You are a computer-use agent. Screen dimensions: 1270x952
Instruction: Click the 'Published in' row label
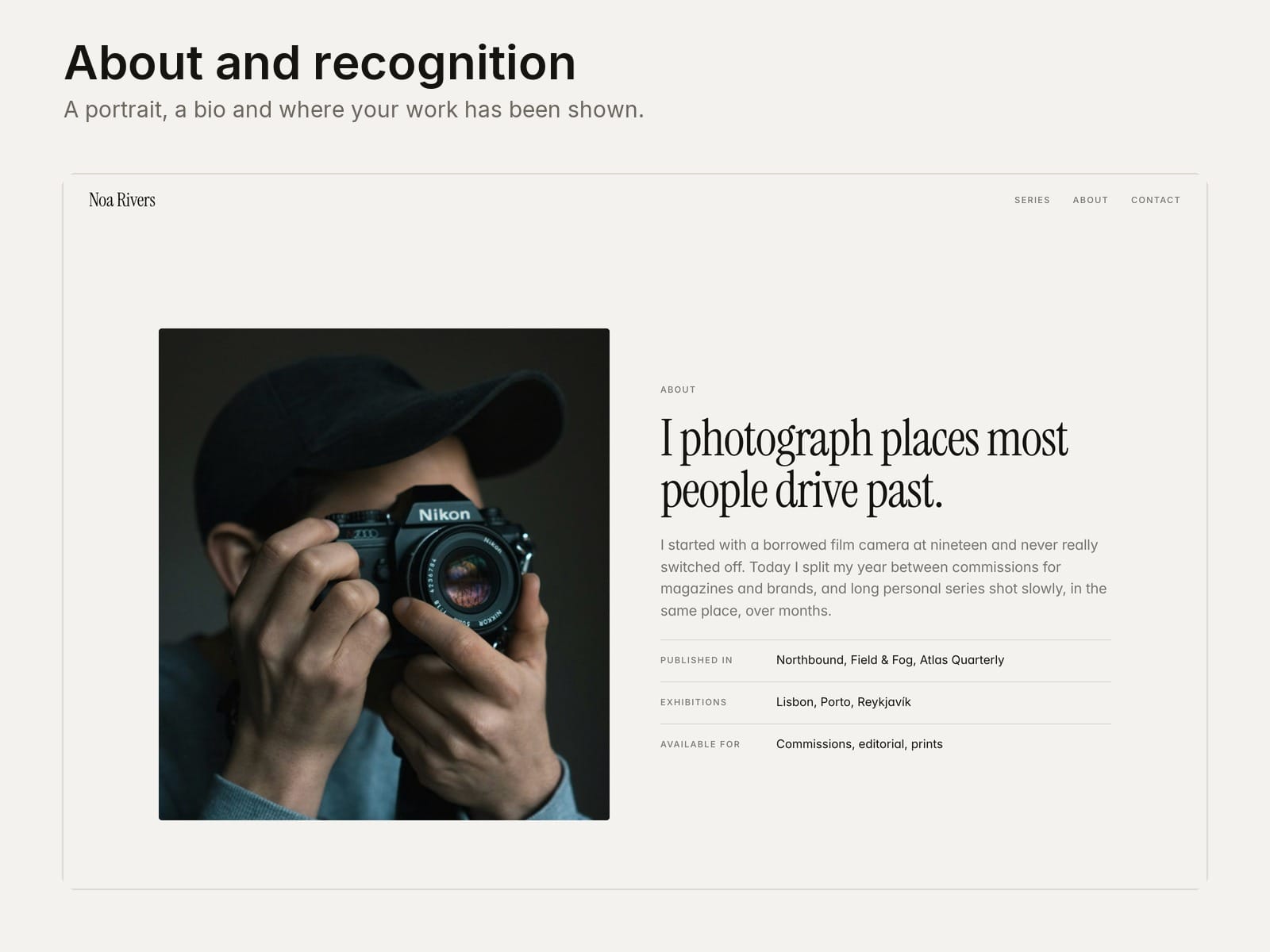coord(696,660)
